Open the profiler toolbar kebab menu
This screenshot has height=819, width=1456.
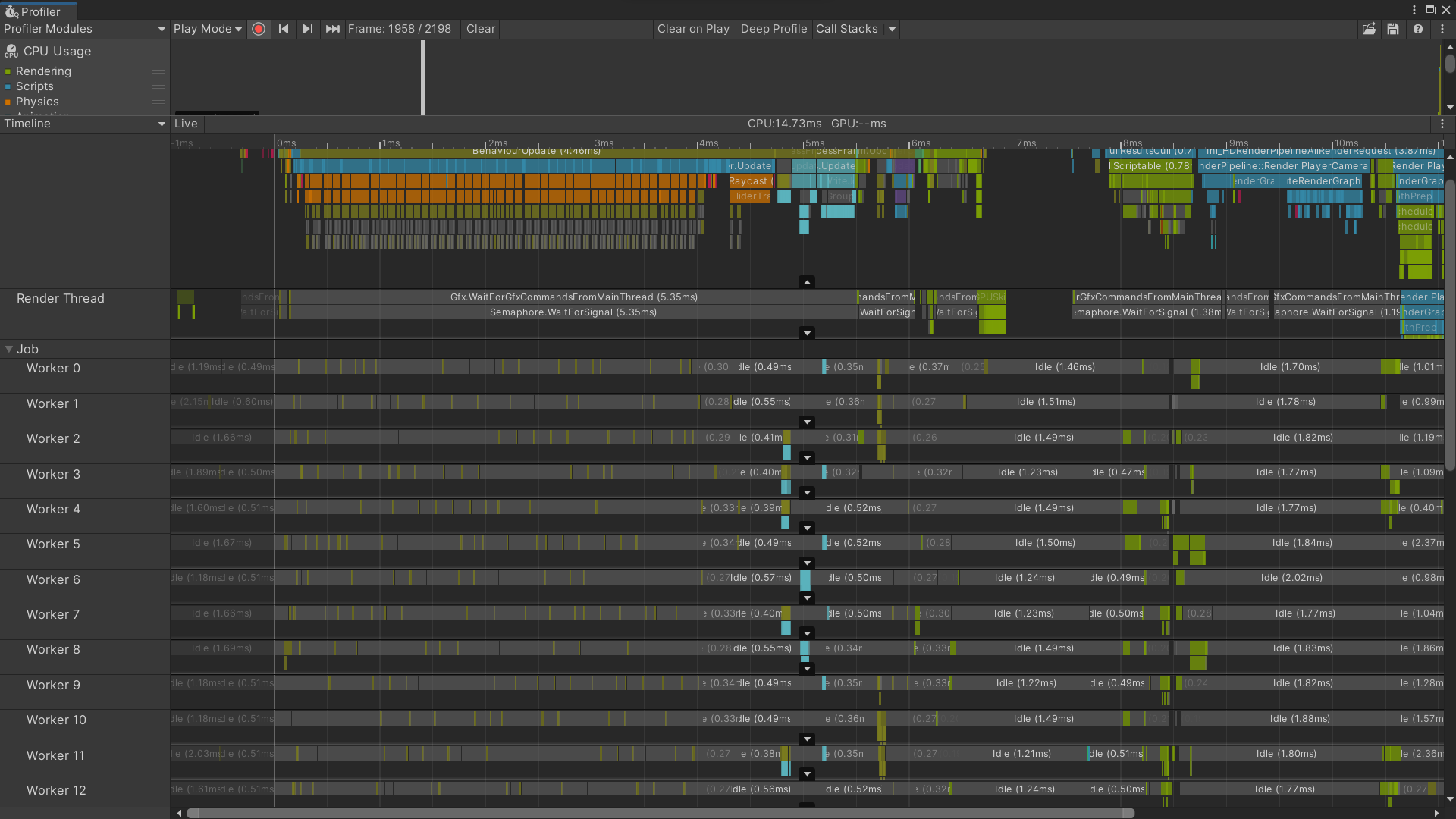tap(1442, 29)
